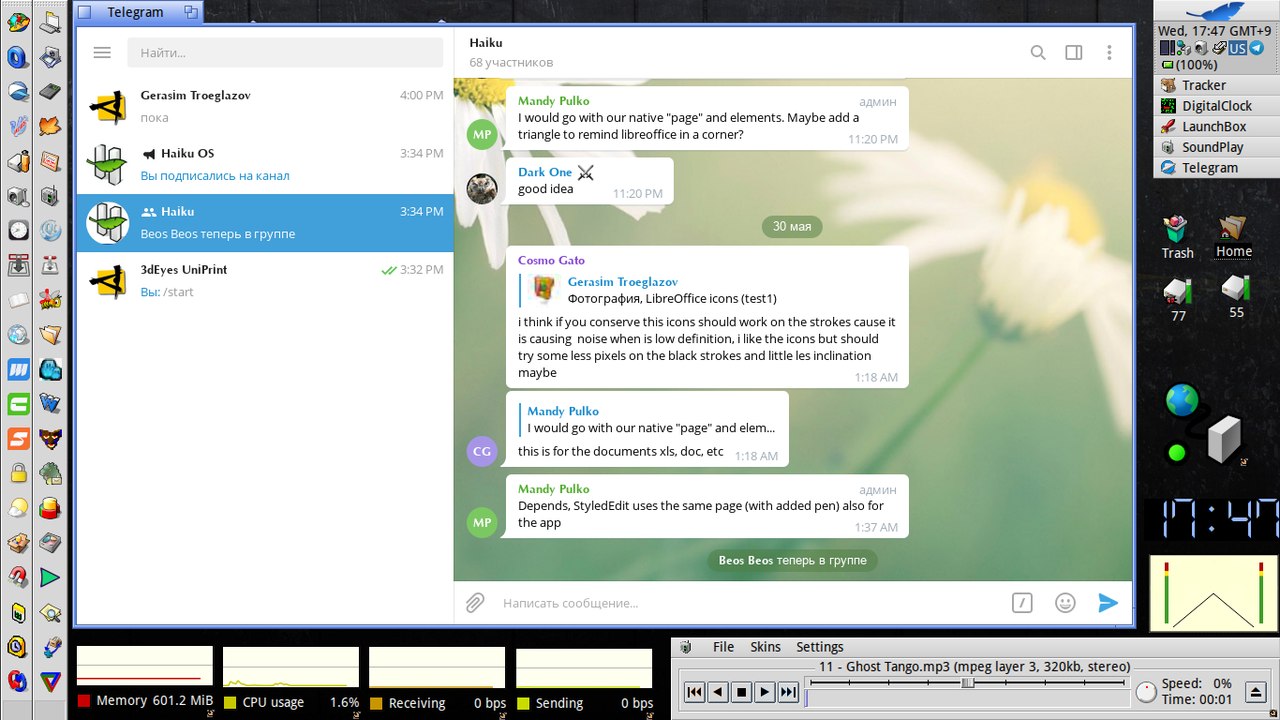Open the SoundPlay File menu
Screen dimensions: 1280x720
click(x=723, y=647)
